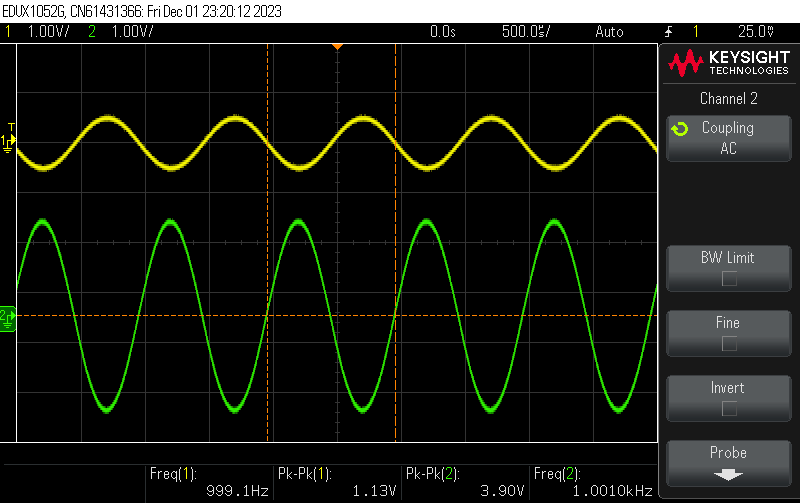Viewport: 800px width, 503px height.
Task: Click the Keysight Technologies logo
Action: tap(729, 63)
